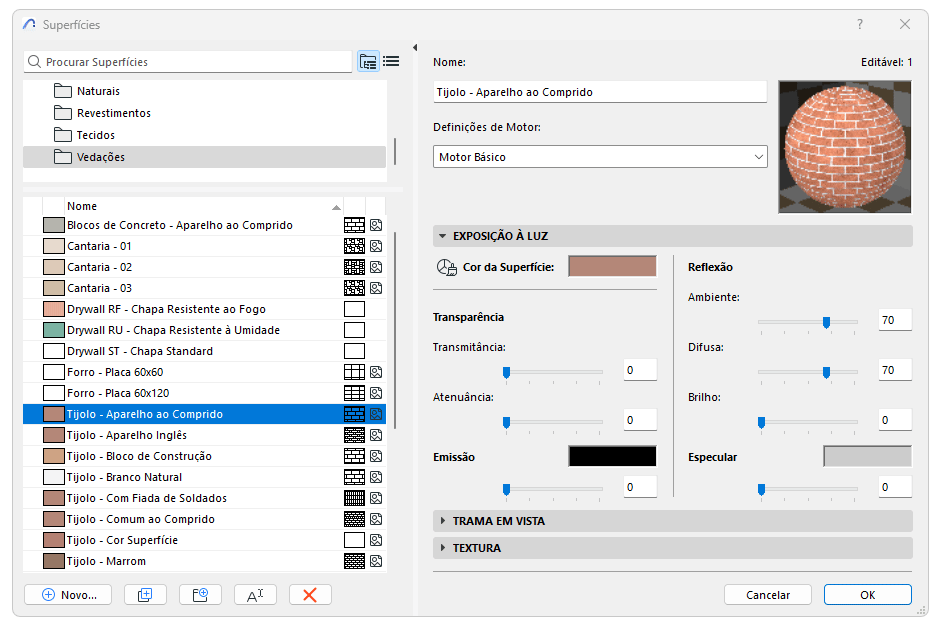Click the help question mark icon
Screen dimensions: 940x629
point(860,24)
